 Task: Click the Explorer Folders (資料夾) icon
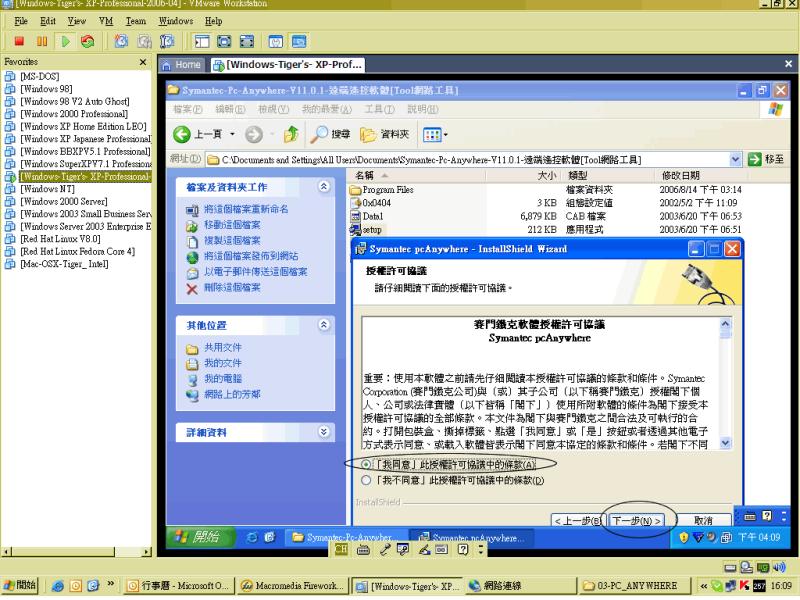(368, 135)
